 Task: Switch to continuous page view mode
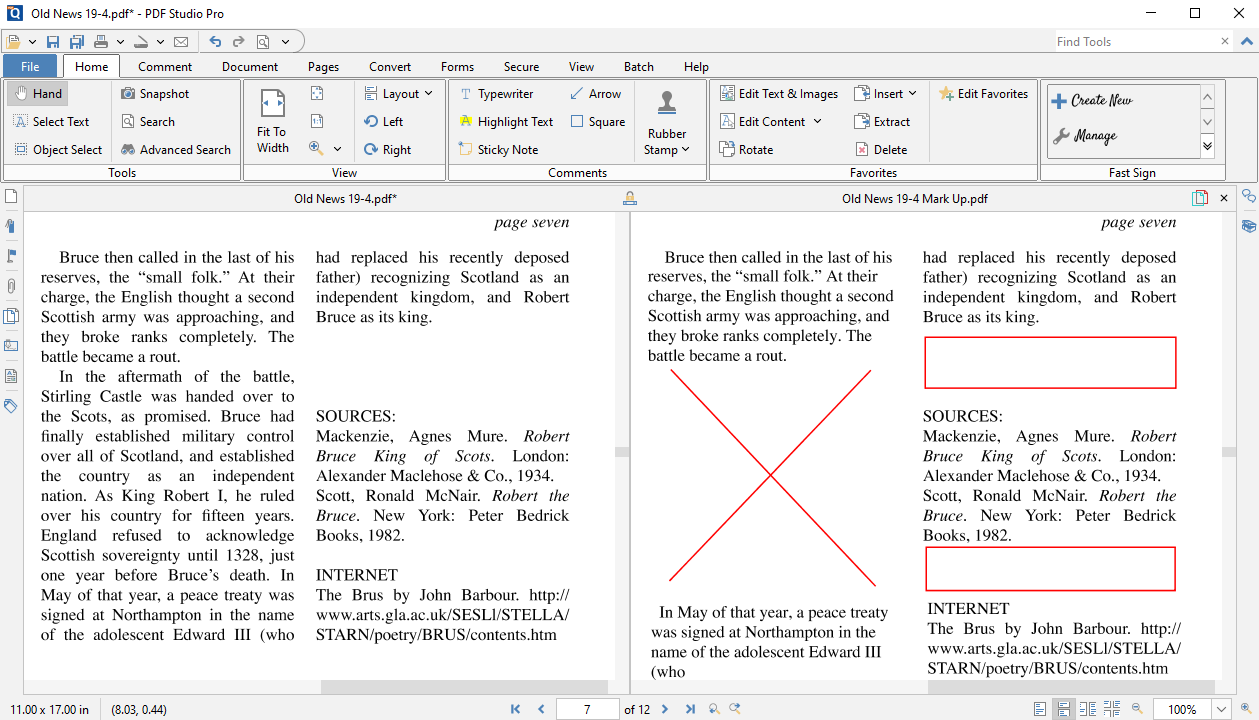[x=1063, y=708]
